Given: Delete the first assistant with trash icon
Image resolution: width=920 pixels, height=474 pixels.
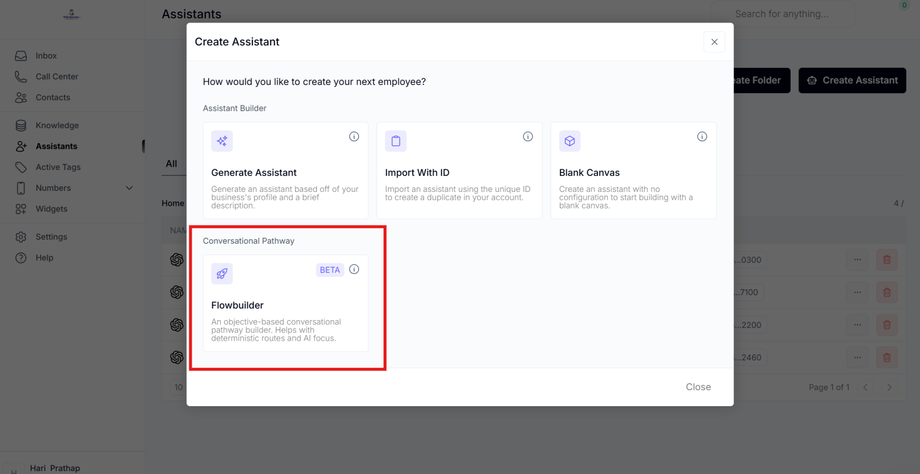Looking at the screenshot, I should coord(887,260).
